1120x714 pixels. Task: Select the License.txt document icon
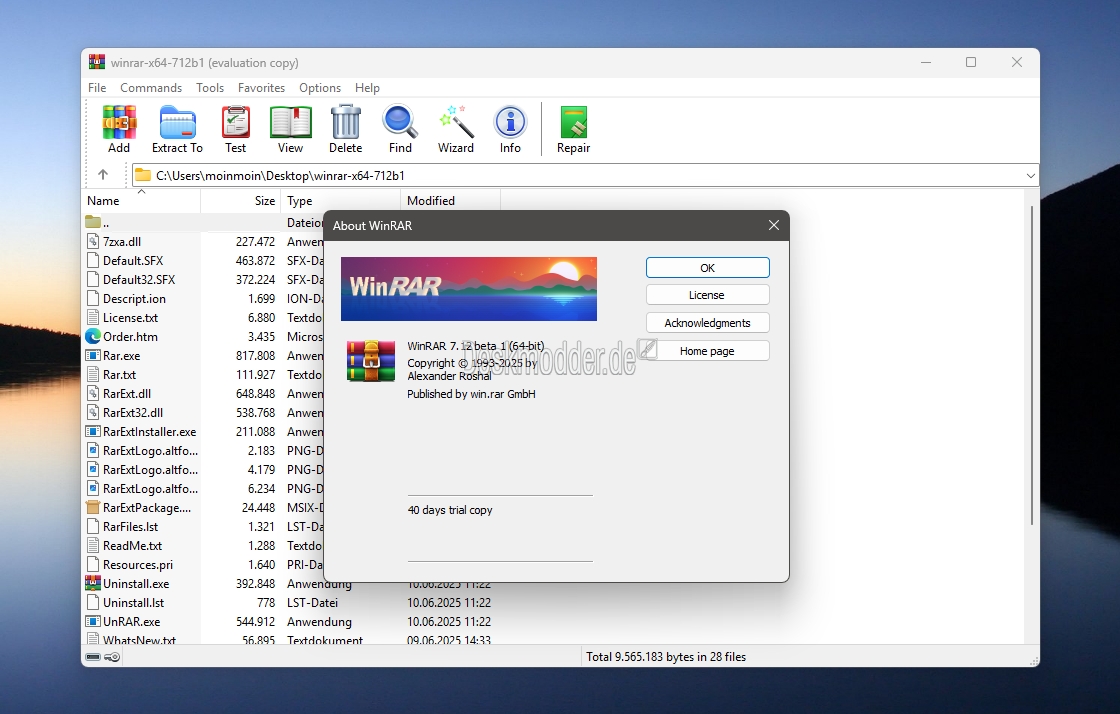click(x=93, y=318)
